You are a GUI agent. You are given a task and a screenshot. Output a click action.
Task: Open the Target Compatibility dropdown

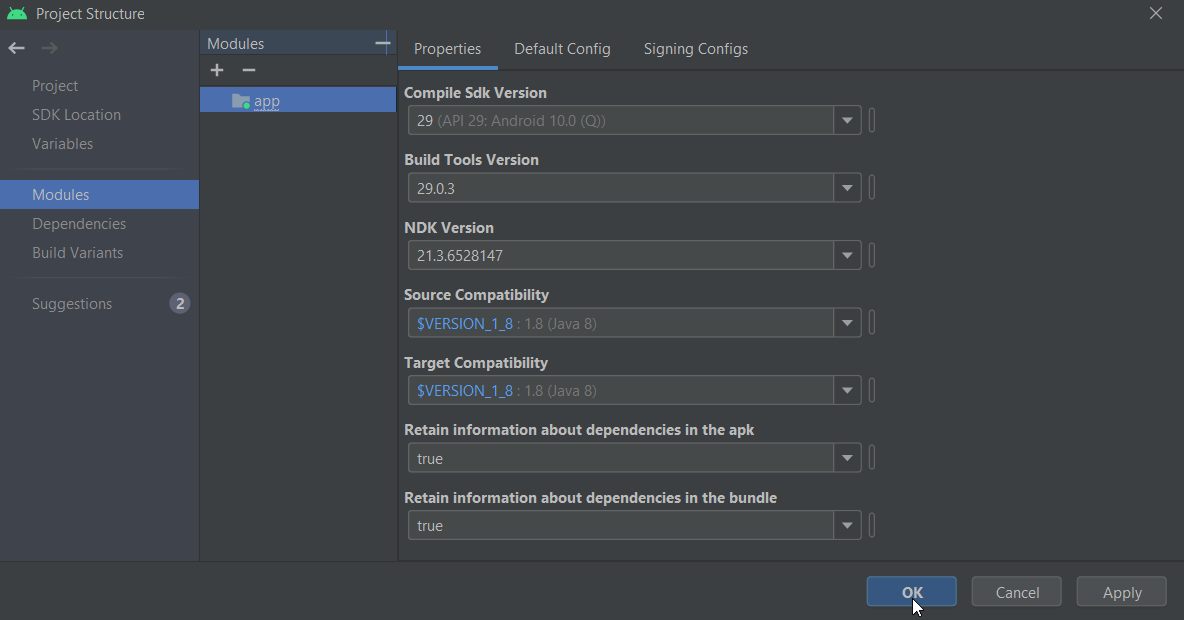(x=847, y=391)
